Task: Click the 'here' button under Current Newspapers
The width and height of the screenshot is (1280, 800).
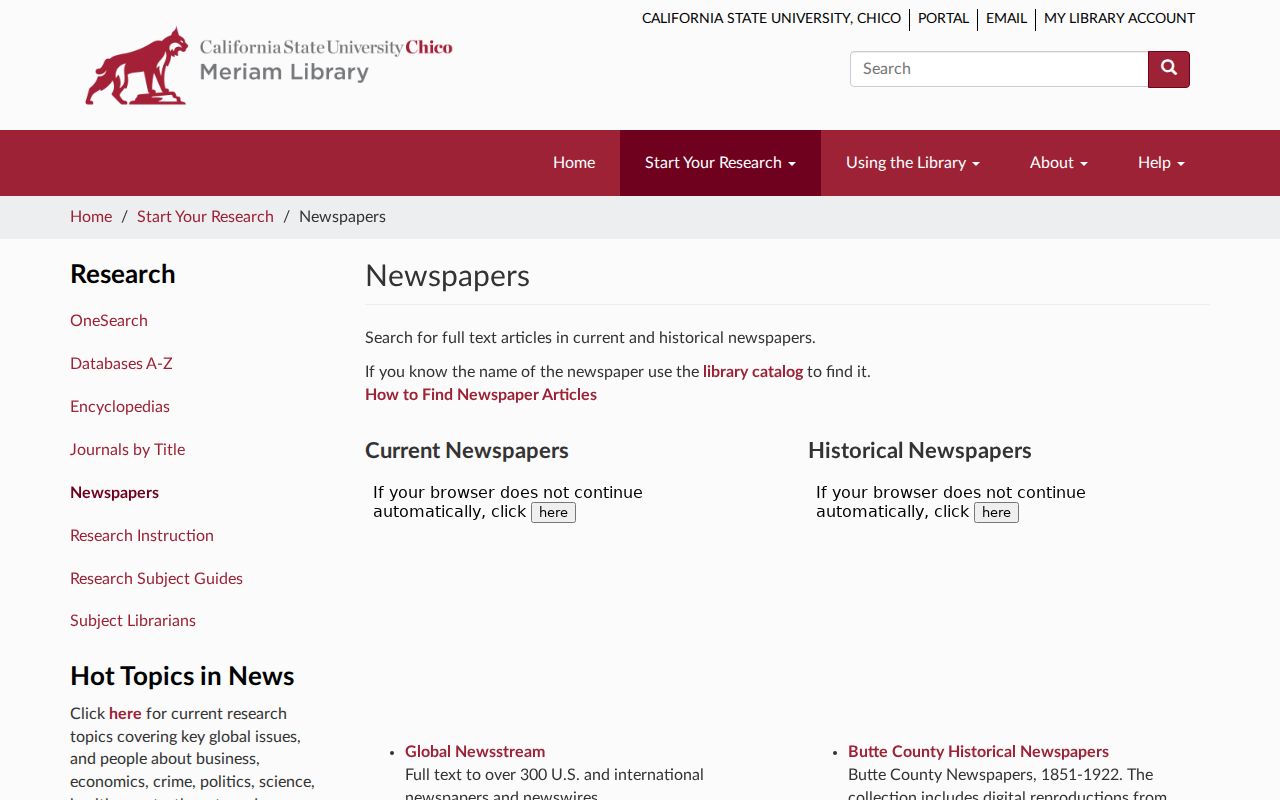Action: (x=553, y=512)
